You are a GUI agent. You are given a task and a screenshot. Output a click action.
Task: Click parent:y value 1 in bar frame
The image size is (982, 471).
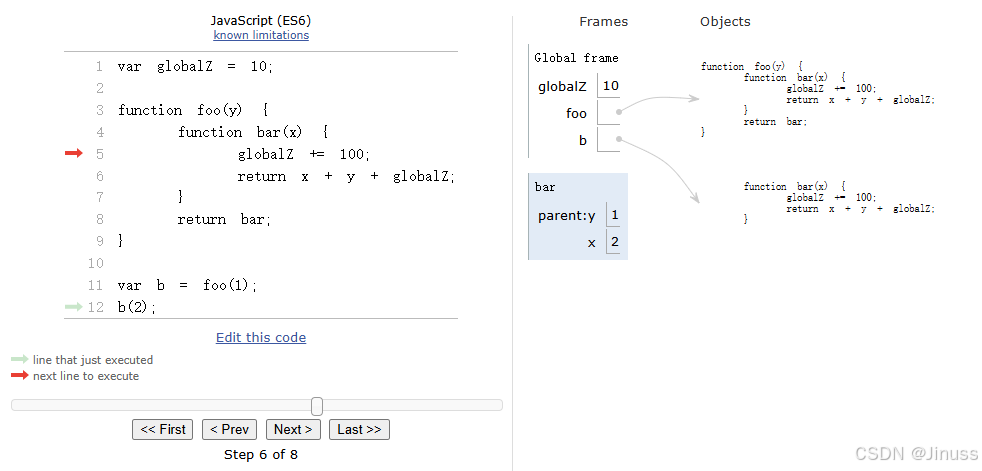coord(614,215)
